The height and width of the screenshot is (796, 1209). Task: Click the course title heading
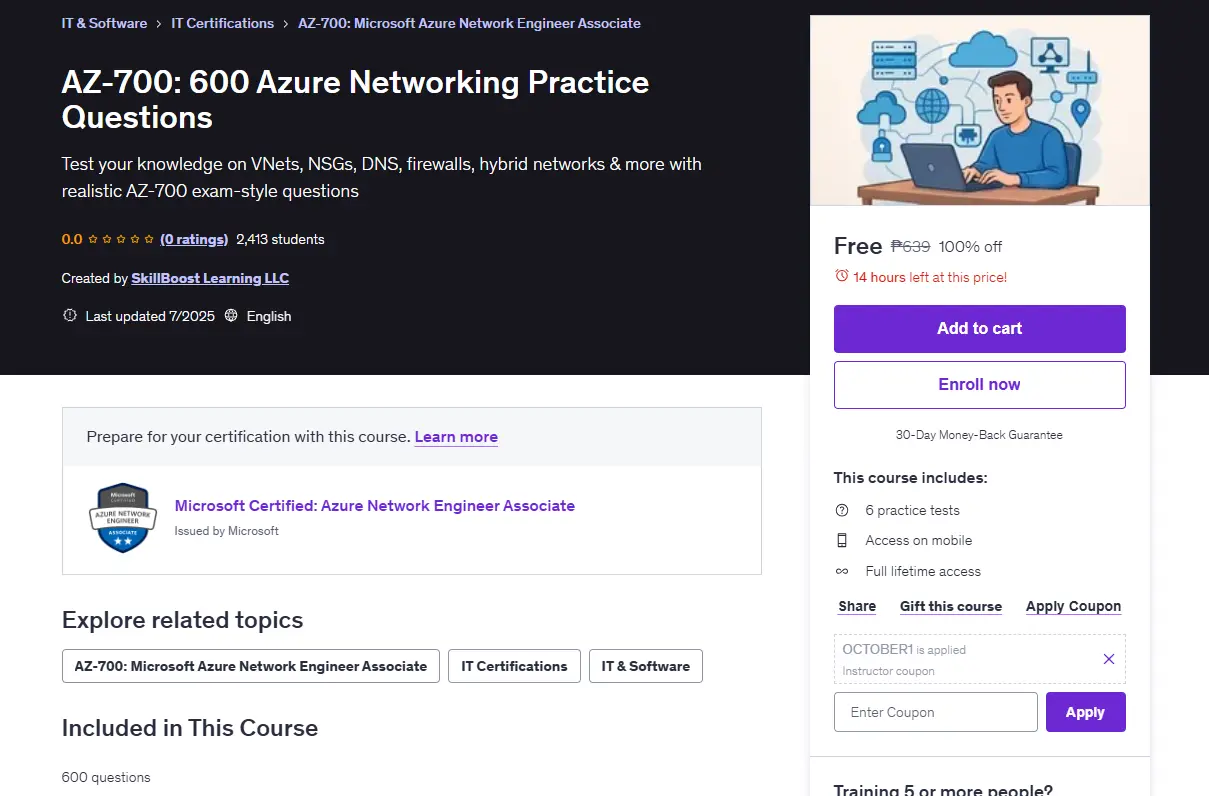coord(356,99)
